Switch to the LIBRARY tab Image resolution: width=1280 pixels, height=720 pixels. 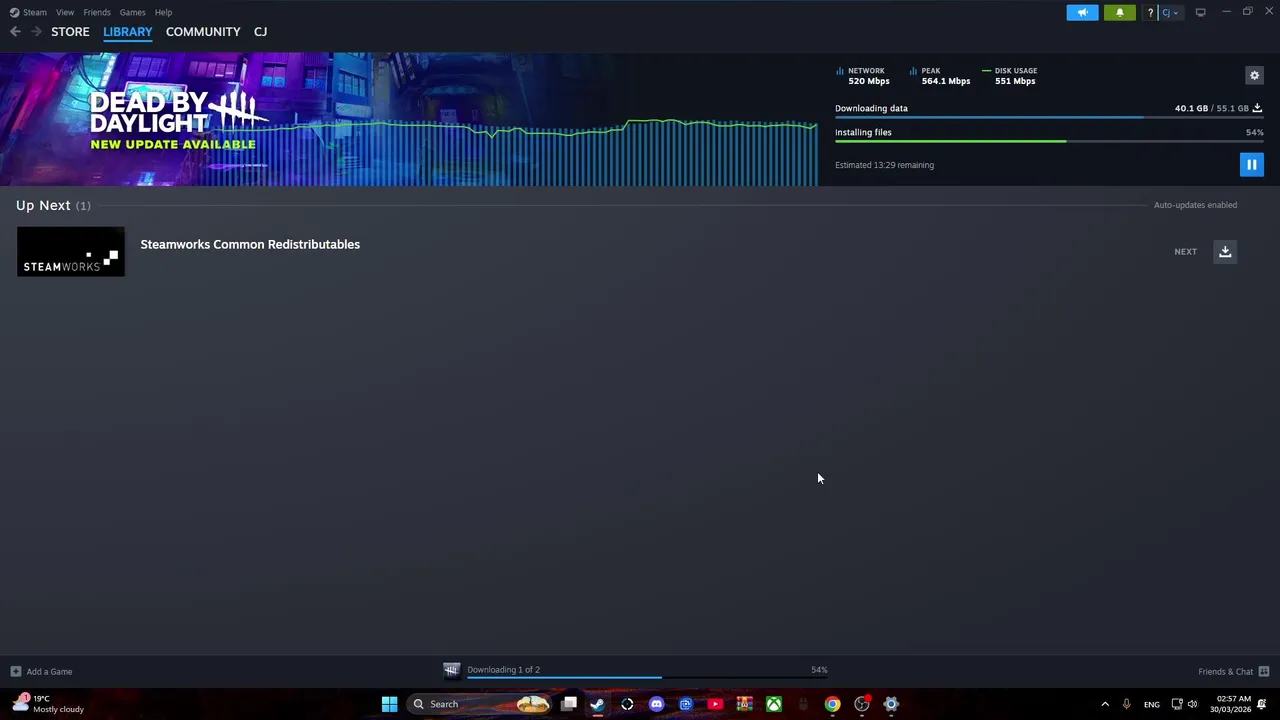pyautogui.click(x=128, y=32)
